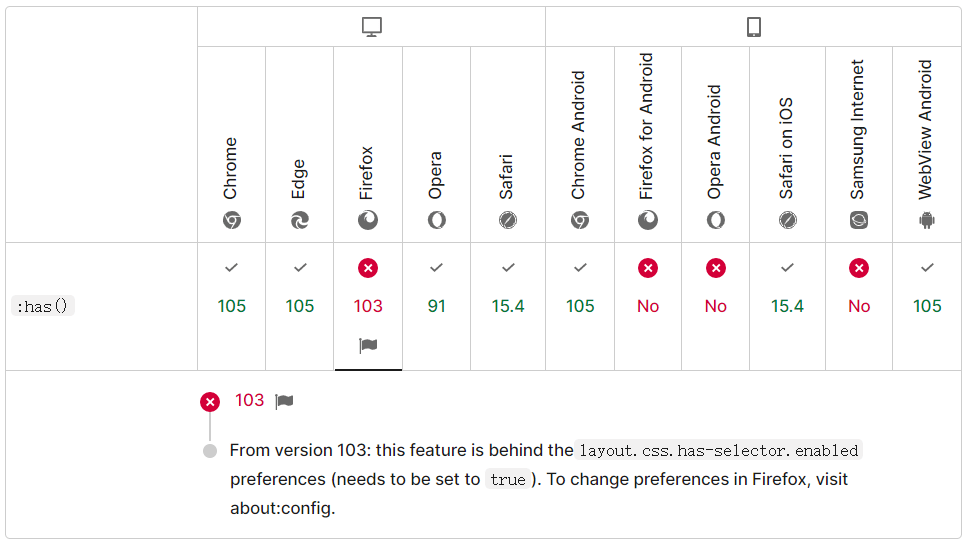Viewport: 968px width, 548px height.
Task: Click the WebView Android robot icon
Action: (x=927, y=220)
